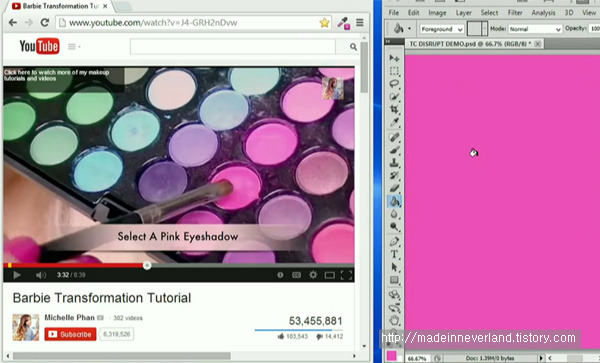Click the video progress scrubber handle
The height and width of the screenshot is (363, 600).
point(147,265)
